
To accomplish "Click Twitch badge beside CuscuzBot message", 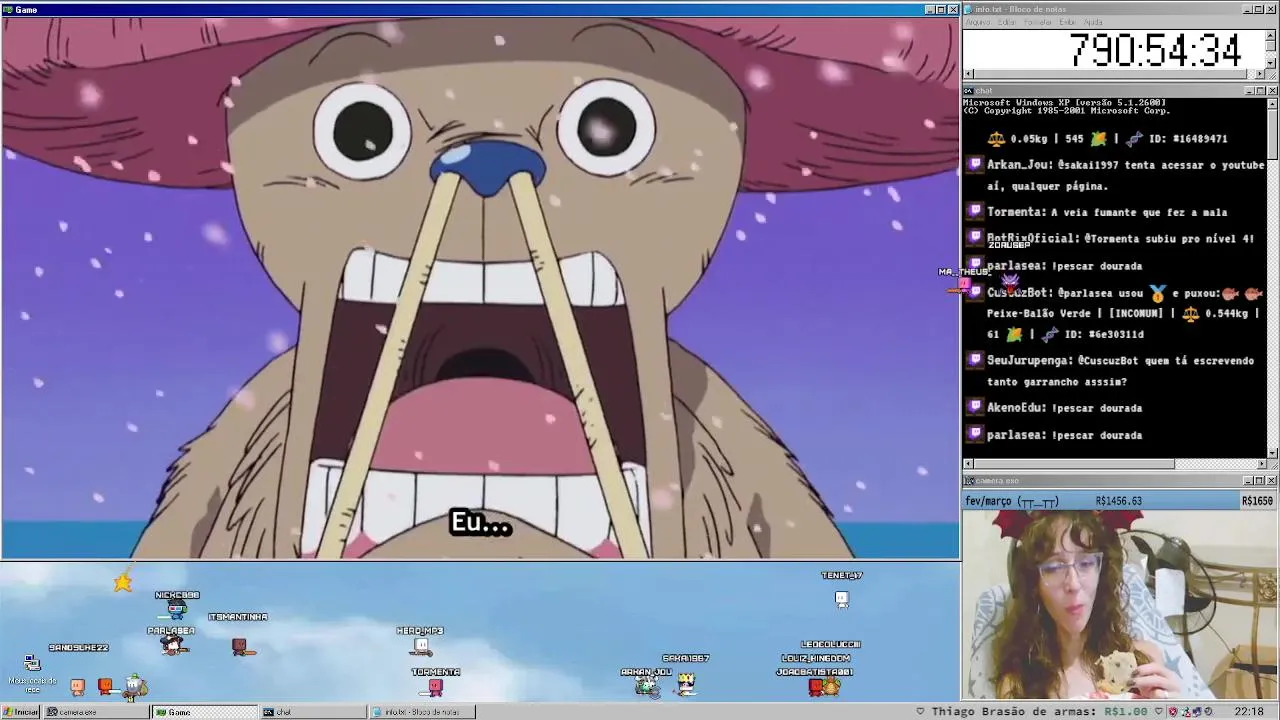I will [975, 292].
